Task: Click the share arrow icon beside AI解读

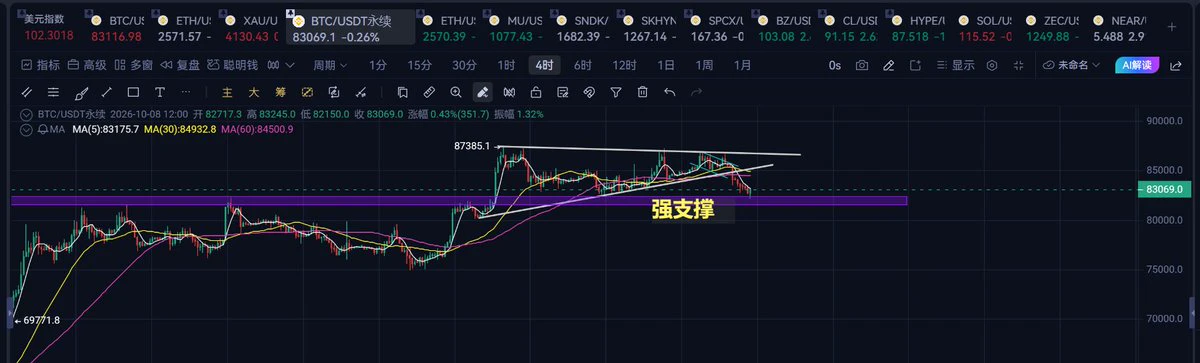Action: [x=1175, y=65]
